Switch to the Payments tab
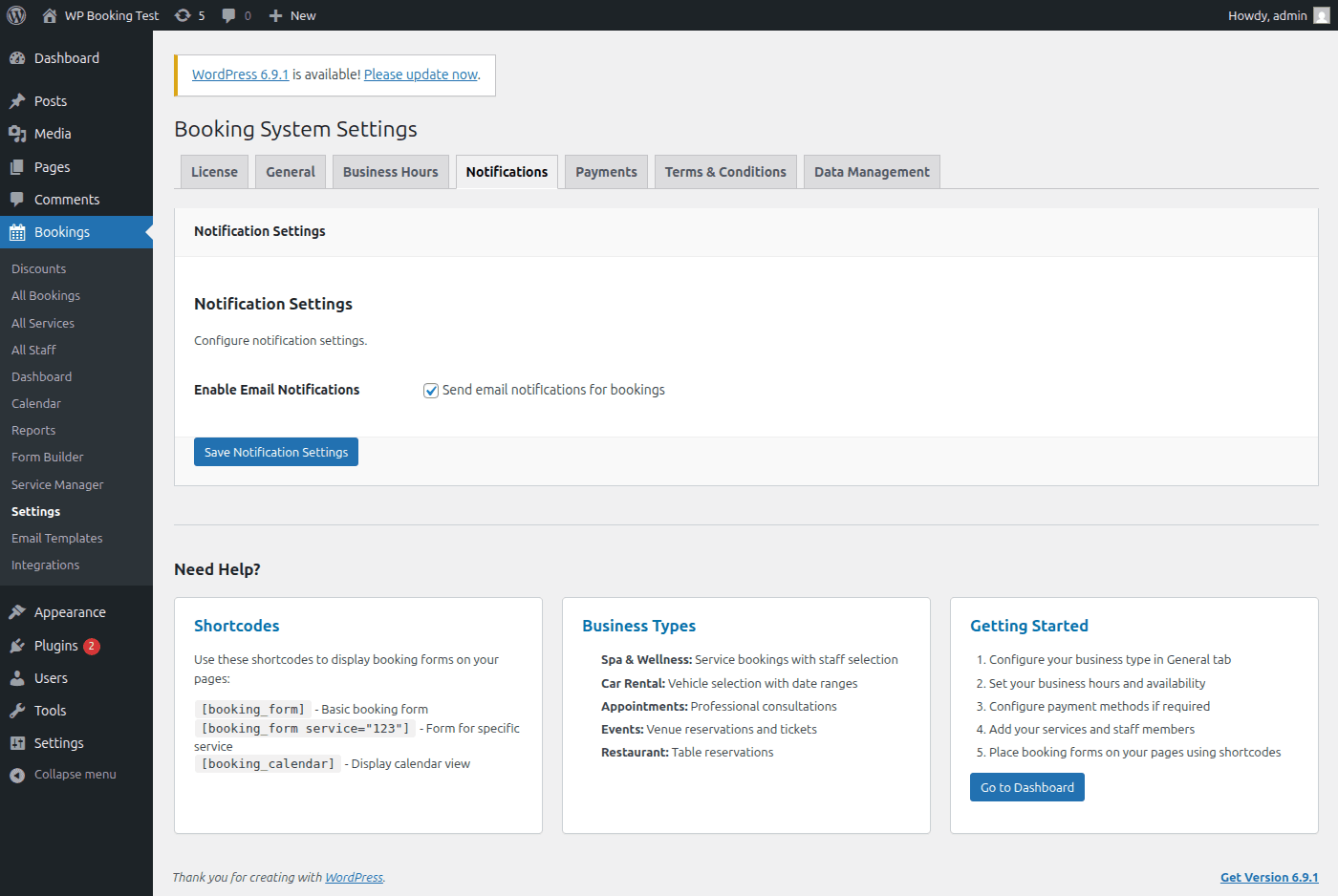Screen dimensions: 1338x896 point(606,172)
